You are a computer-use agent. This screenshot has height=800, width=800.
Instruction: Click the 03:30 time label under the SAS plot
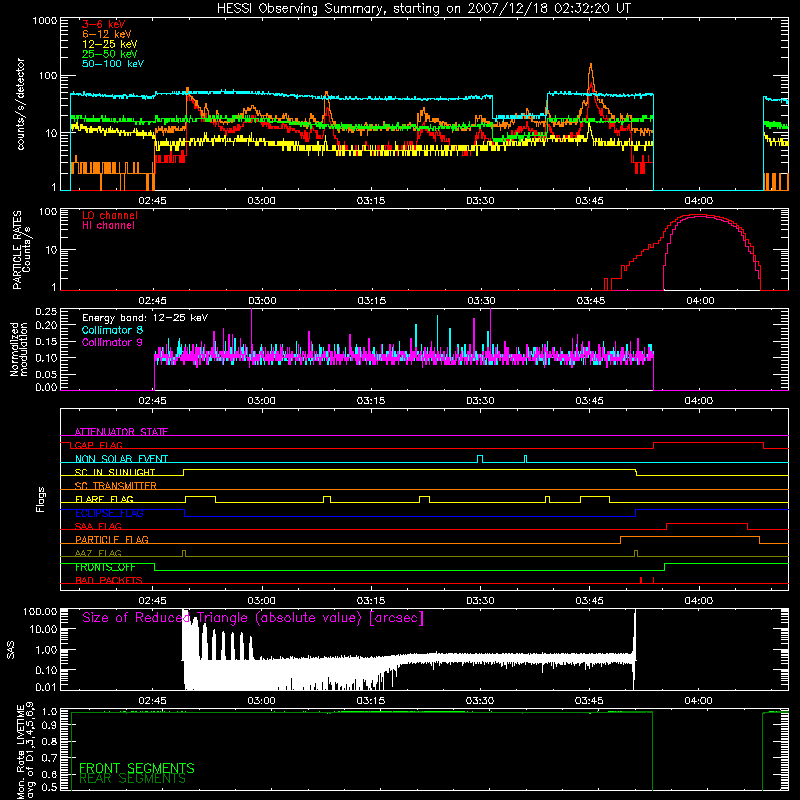coord(480,701)
